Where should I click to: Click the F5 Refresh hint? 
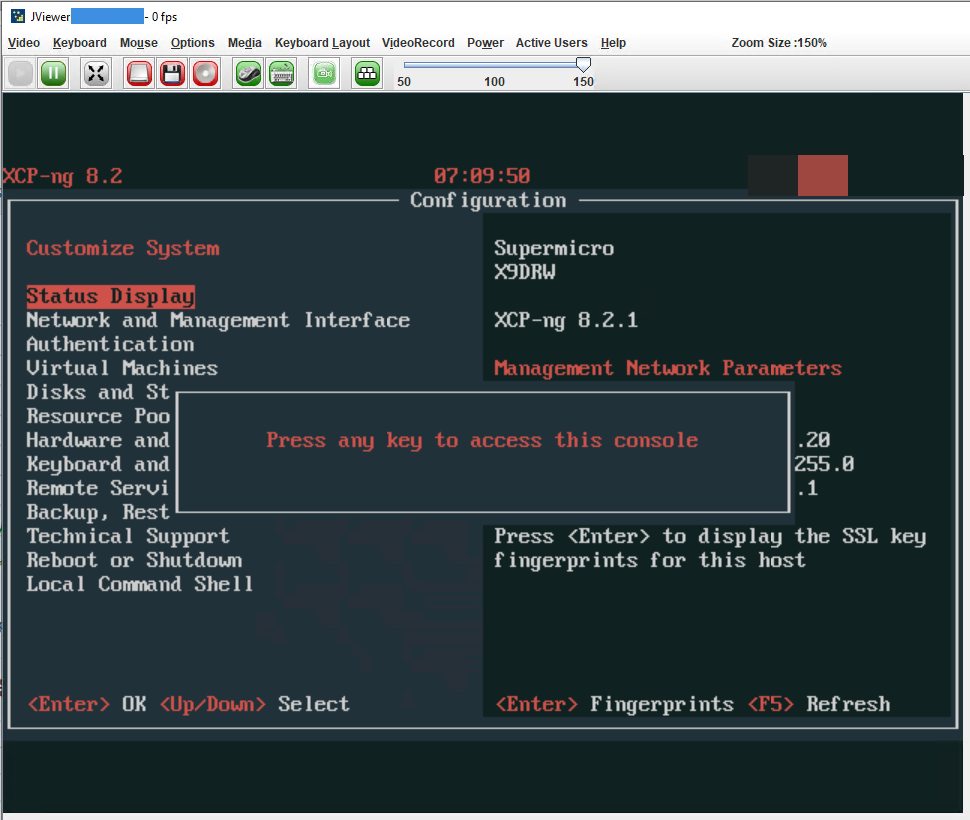tap(819, 704)
